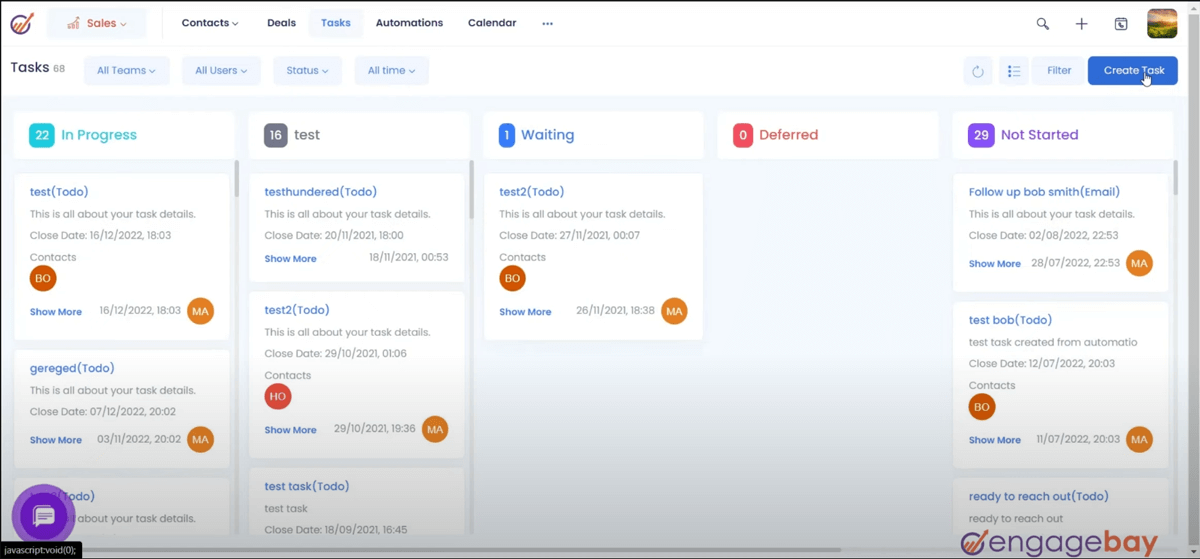1200x559 pixels.
Task: Open the Sales module dropdown
Action: pos(97,23)
